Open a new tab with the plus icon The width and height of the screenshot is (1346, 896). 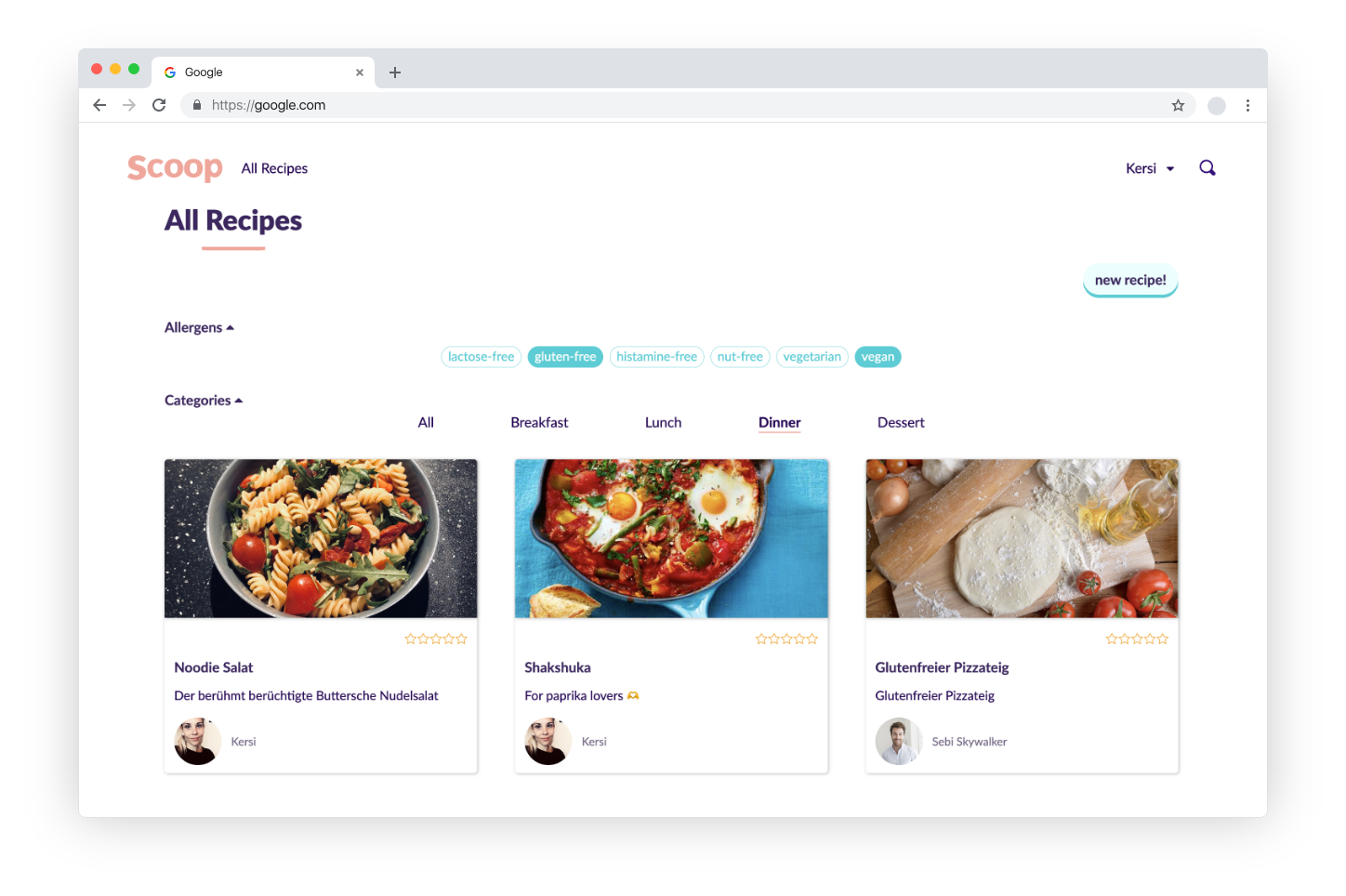click(x=395, y=72)
